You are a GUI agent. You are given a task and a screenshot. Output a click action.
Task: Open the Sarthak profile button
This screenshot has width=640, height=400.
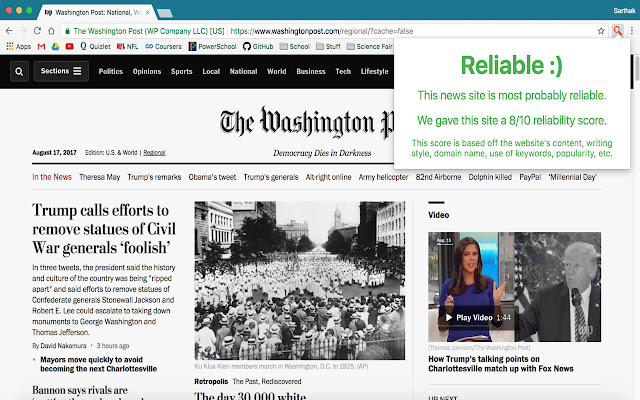(624, 11)
